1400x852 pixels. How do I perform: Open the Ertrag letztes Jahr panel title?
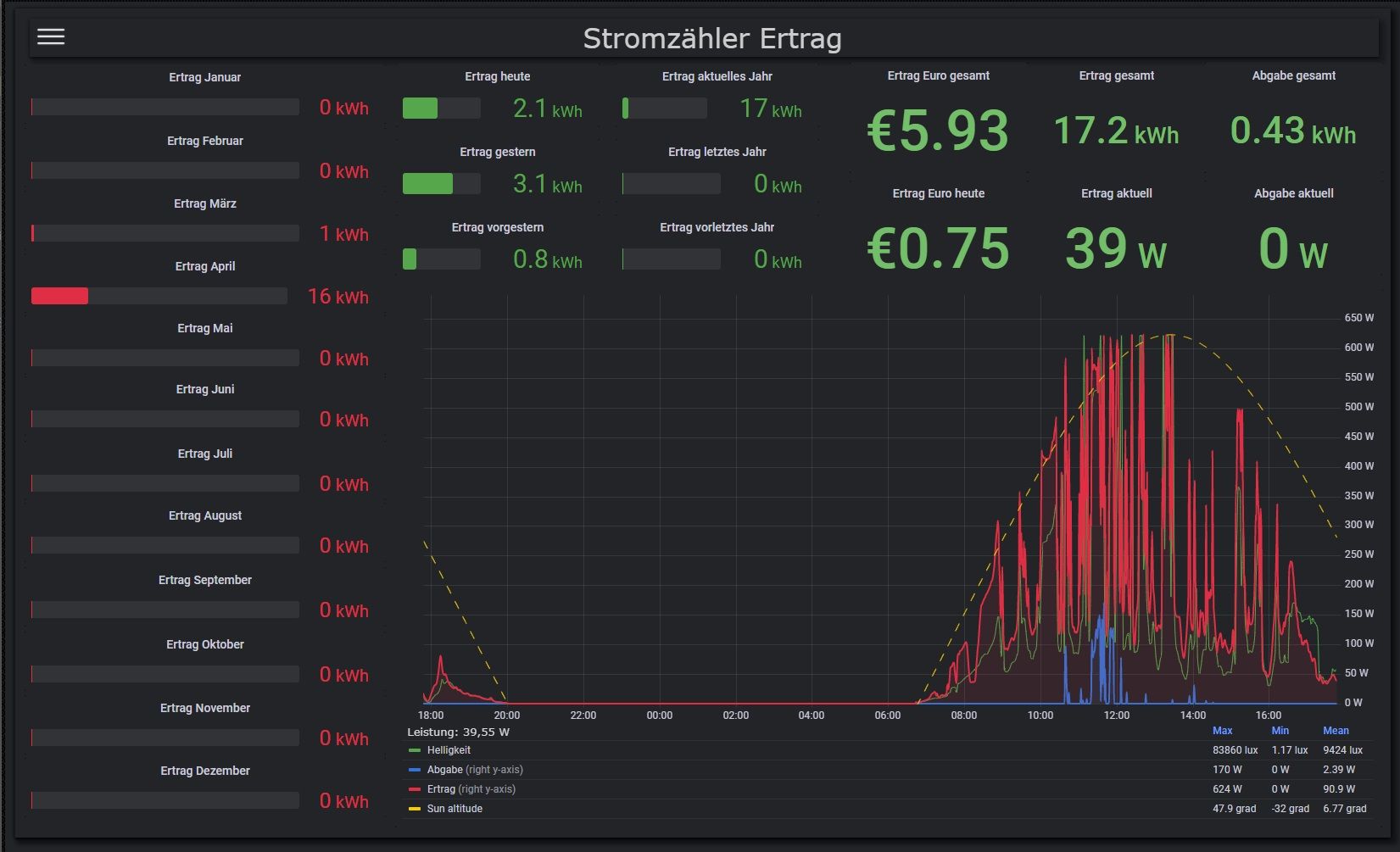click(x=717, y=152)
